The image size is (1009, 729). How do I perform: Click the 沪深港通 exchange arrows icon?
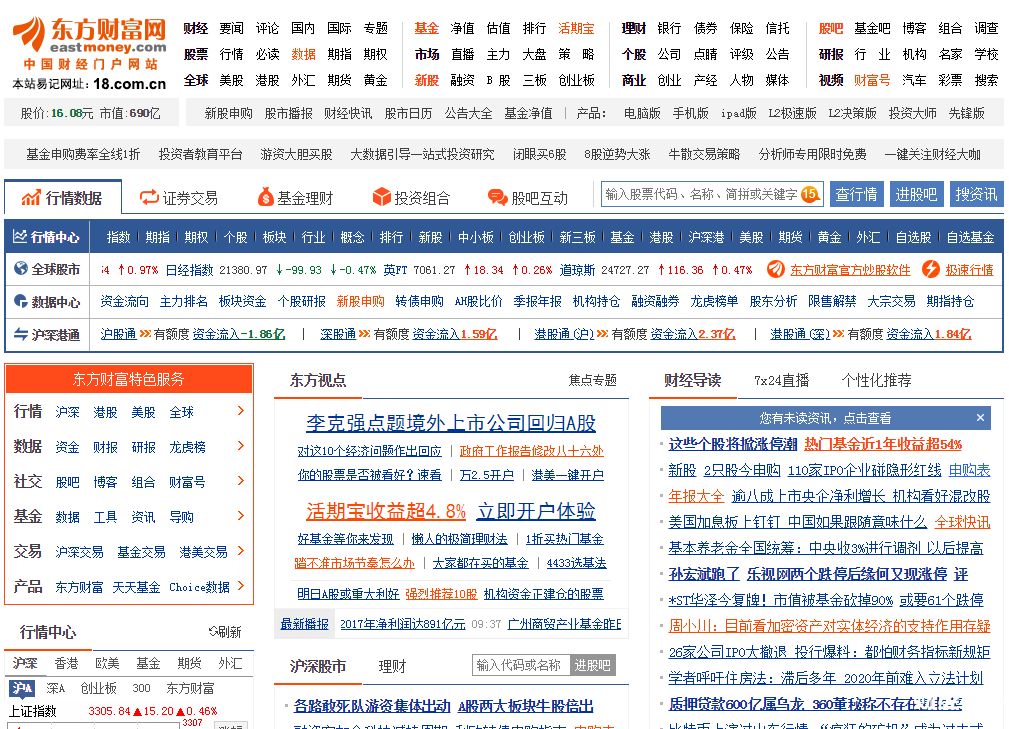[x=21, y=334]
